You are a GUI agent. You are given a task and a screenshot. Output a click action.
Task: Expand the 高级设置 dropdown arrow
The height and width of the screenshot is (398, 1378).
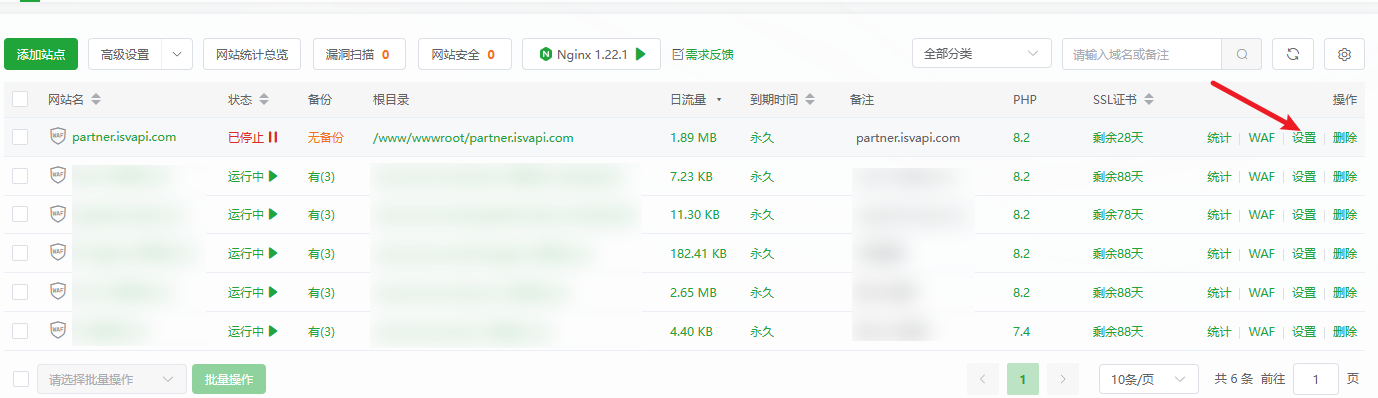pyautogui.click(x=177, y=54)
